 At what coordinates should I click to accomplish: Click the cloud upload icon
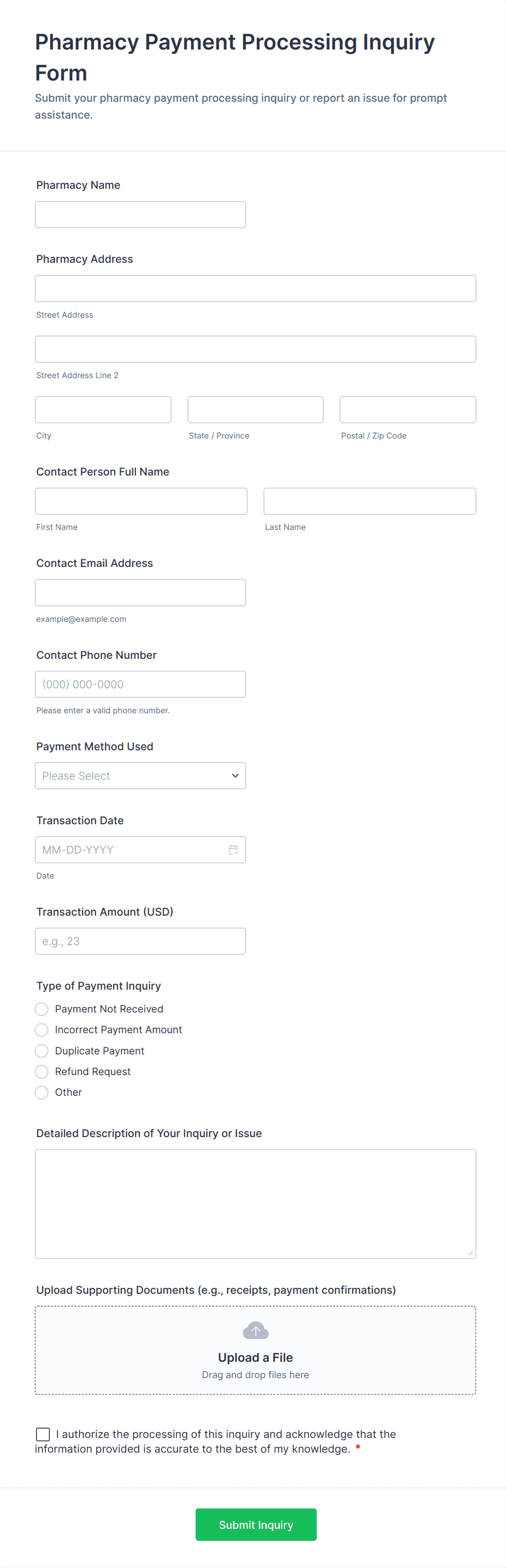[255, 1331]
